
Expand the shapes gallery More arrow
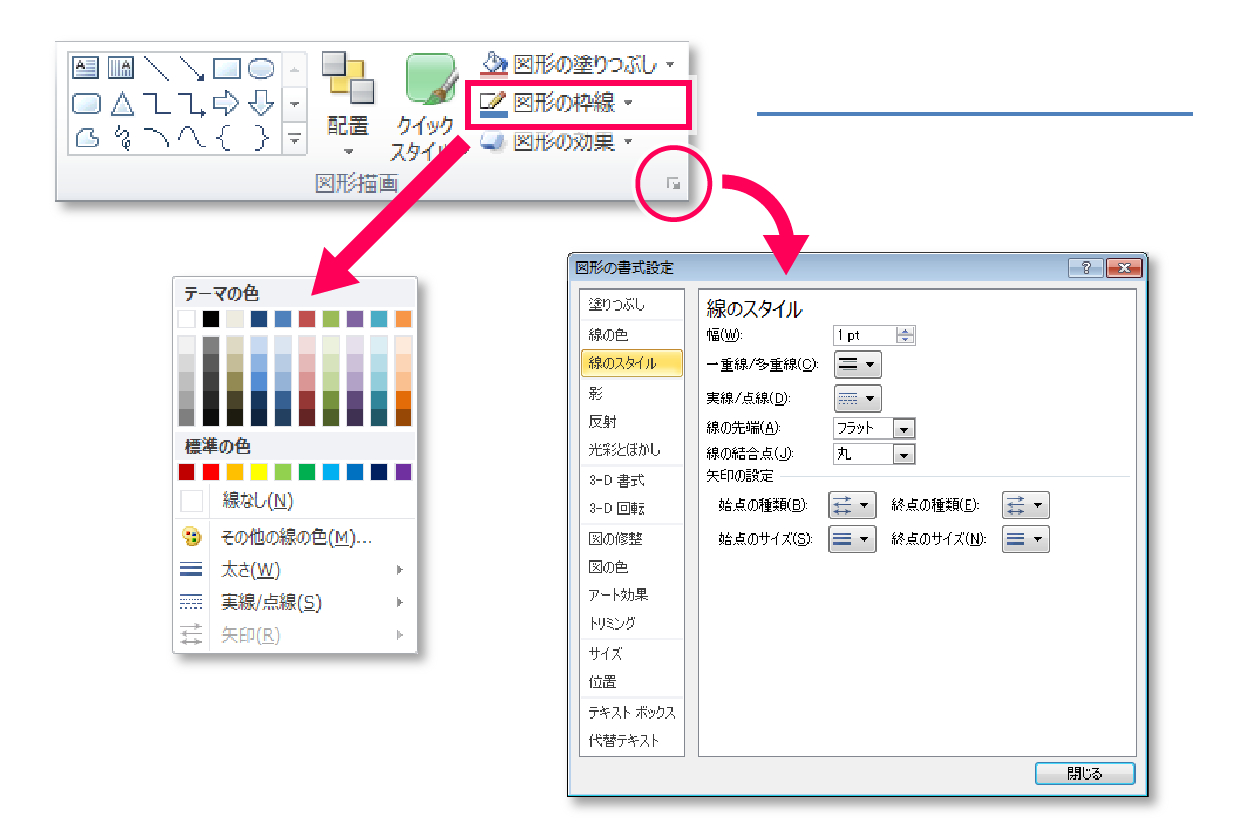point(294,138)
